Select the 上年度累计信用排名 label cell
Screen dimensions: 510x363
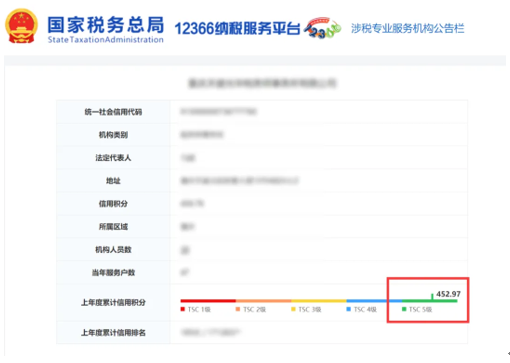[x=113, y=333]
